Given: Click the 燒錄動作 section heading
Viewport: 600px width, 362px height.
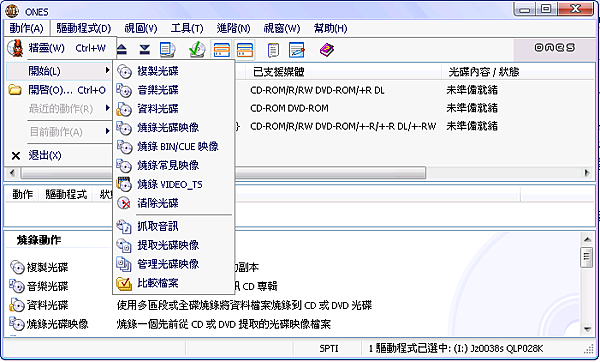Looking at the screenshot, I should (39, 240).
